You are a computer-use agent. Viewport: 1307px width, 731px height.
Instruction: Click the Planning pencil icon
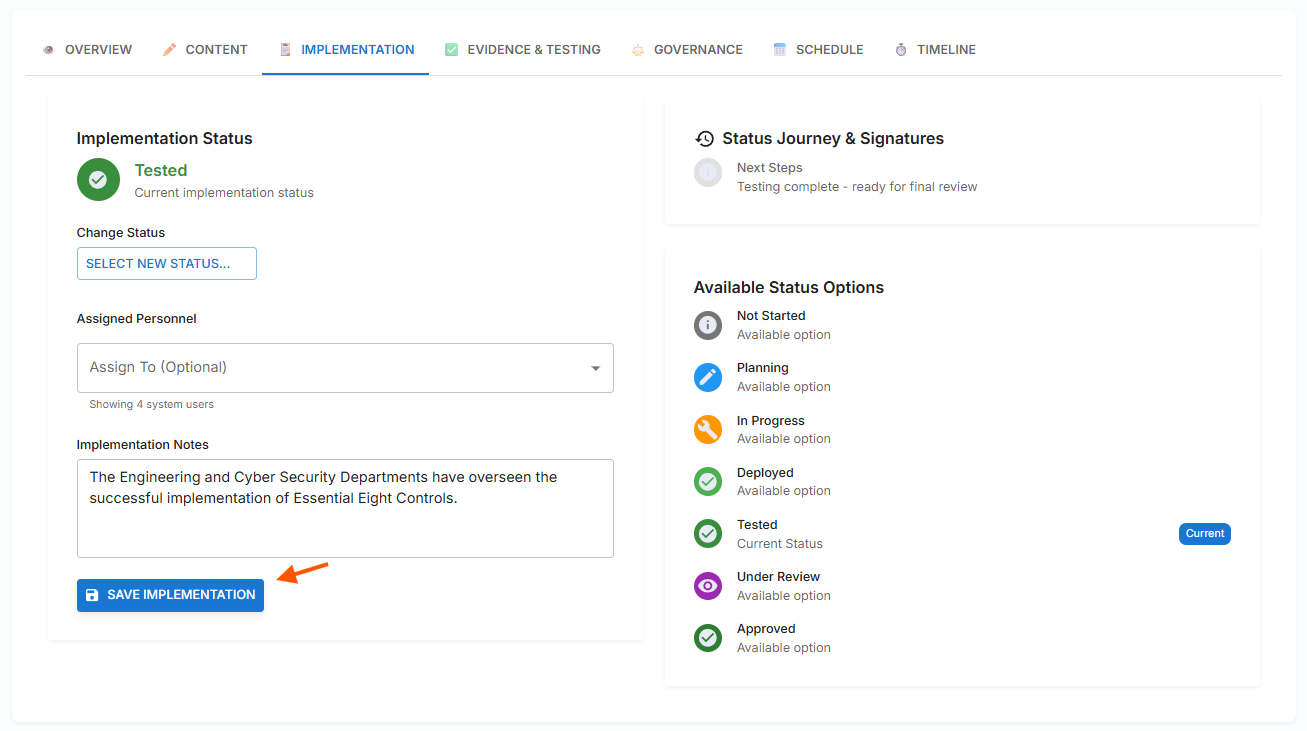pos(708,377)
